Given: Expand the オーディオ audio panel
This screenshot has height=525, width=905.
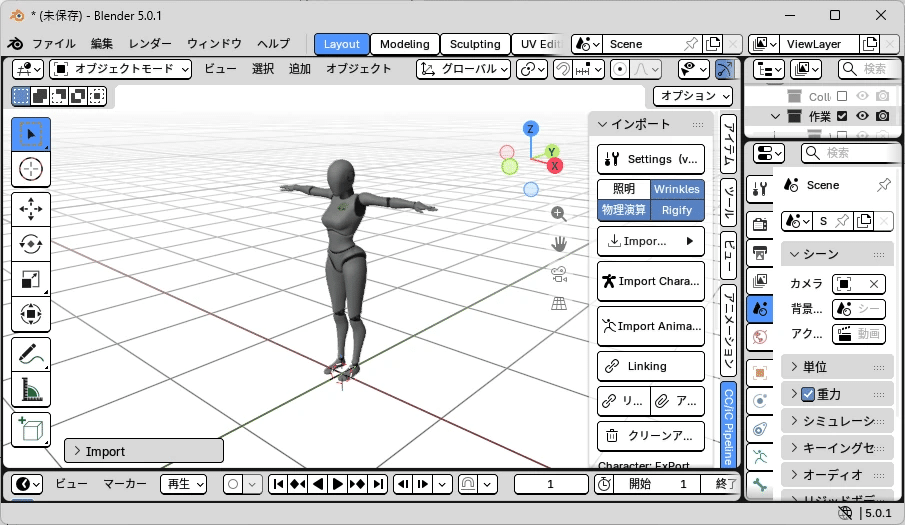Looking at the screenshot, I should tap(837, 475).
